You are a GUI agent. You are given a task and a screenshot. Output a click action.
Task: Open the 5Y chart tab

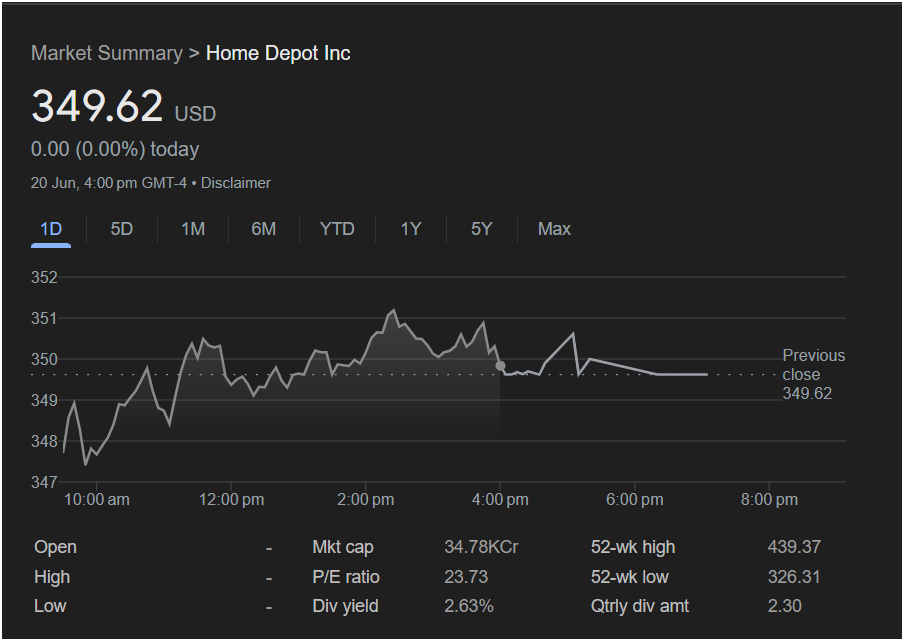pos(481,229)
